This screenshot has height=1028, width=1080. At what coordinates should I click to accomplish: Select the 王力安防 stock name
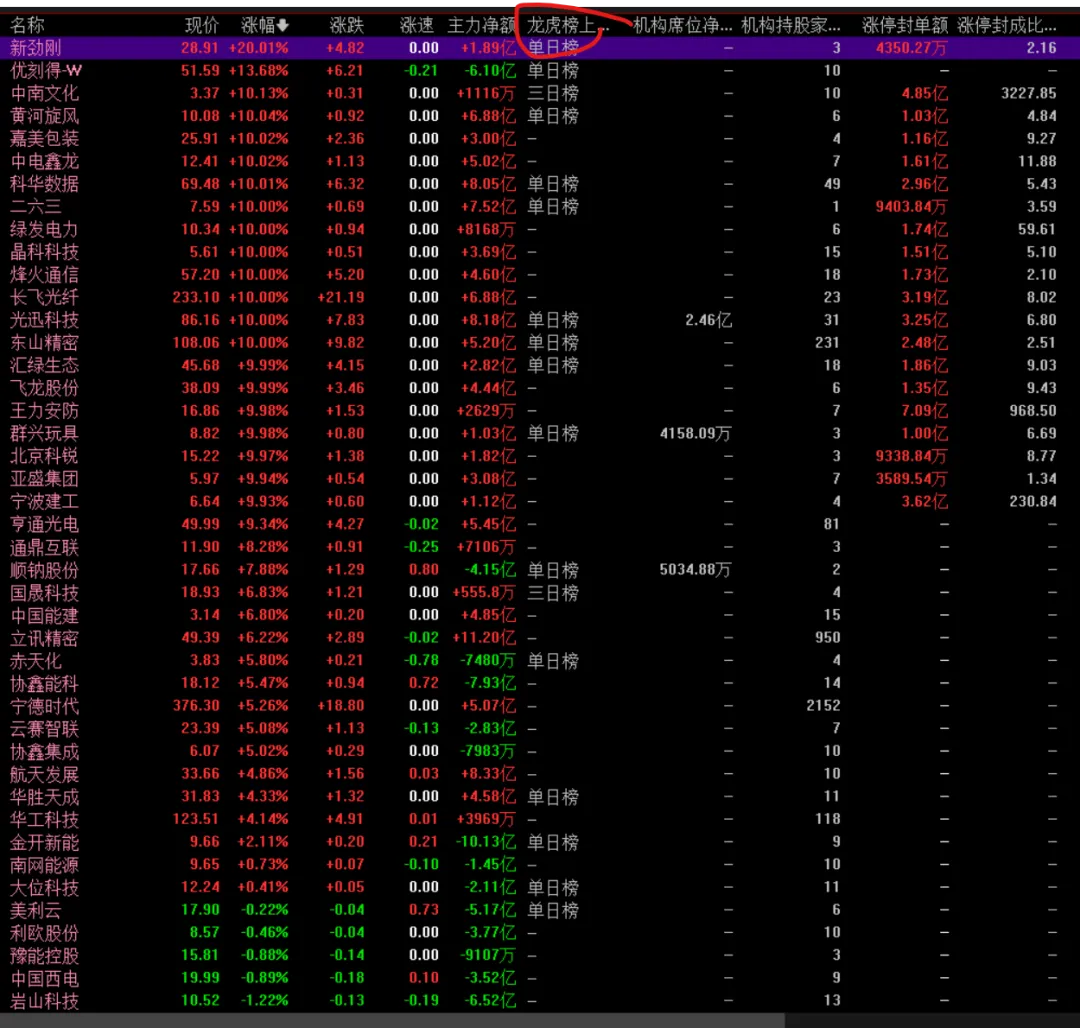(x=45, y=411)
